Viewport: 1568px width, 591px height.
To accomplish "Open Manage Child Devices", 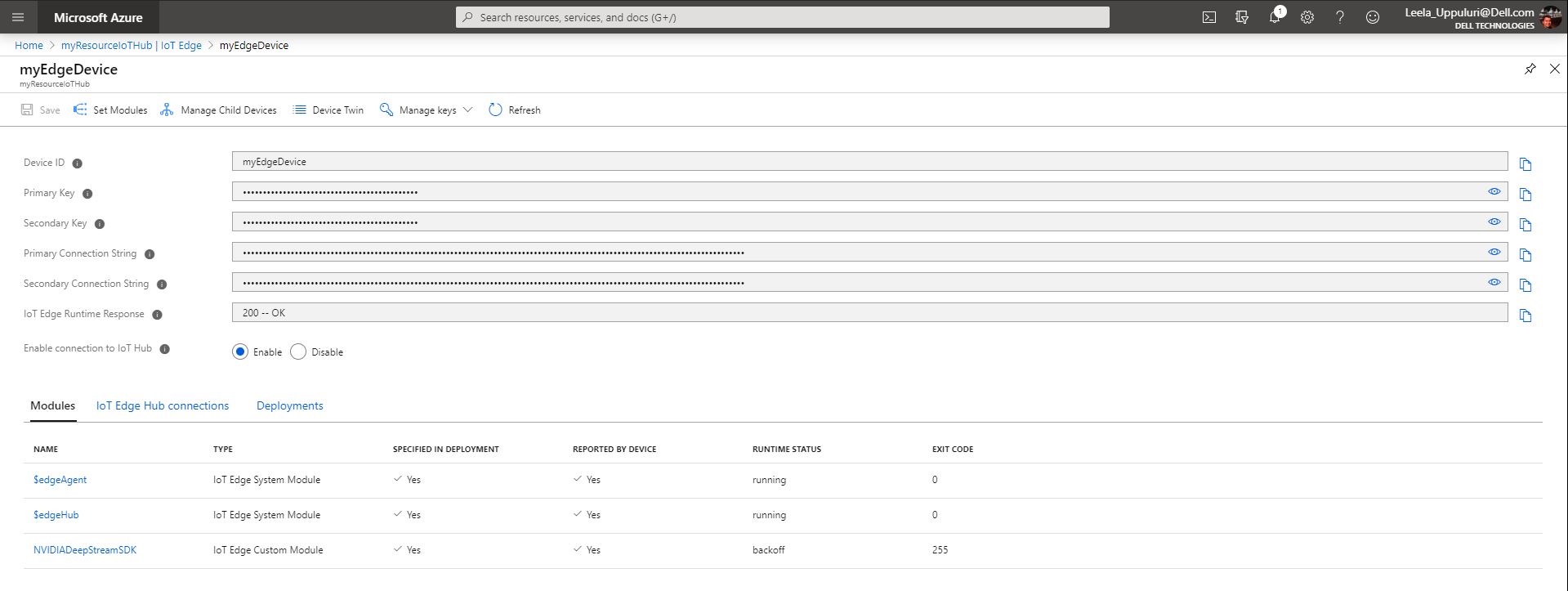I will click(x=218, y=110).
